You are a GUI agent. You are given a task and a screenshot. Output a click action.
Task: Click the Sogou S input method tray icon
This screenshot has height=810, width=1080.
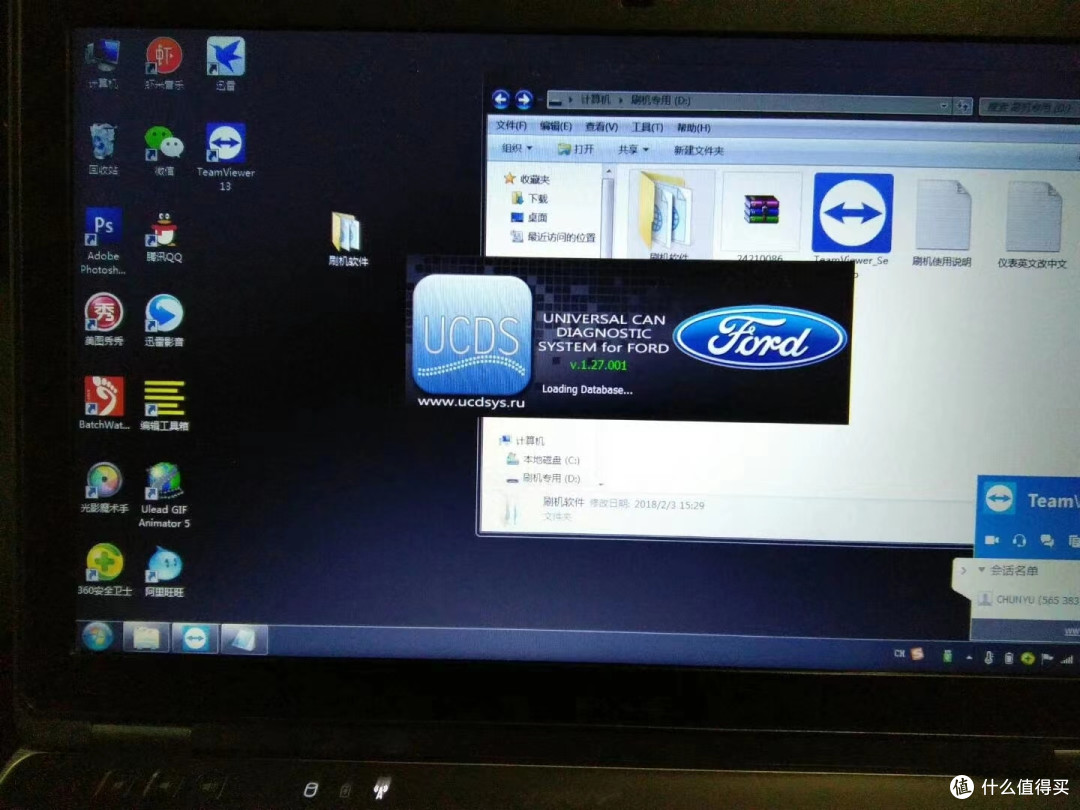tap(917, 654)
